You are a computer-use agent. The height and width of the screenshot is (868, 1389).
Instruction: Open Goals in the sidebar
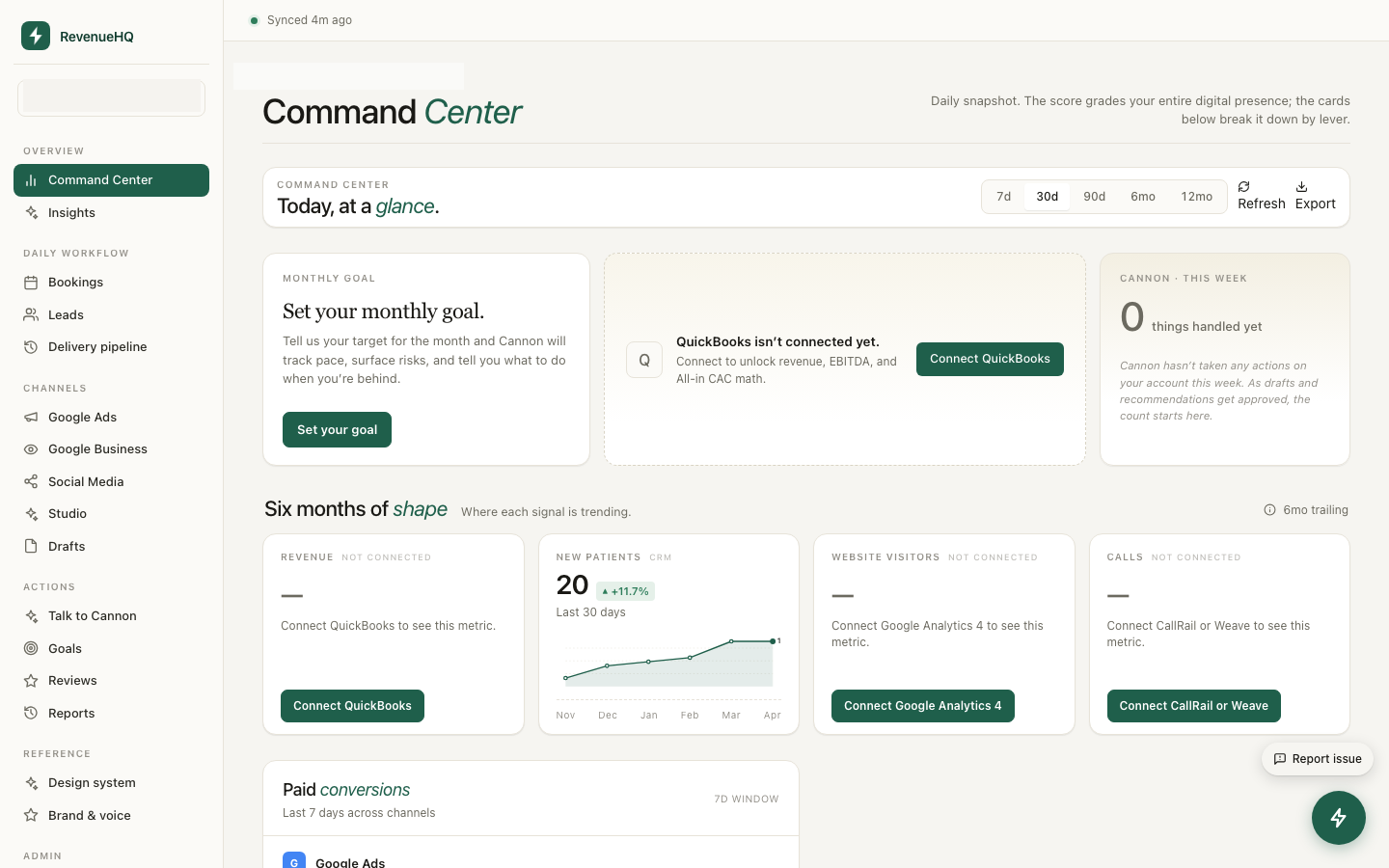(x=111, y=649)
